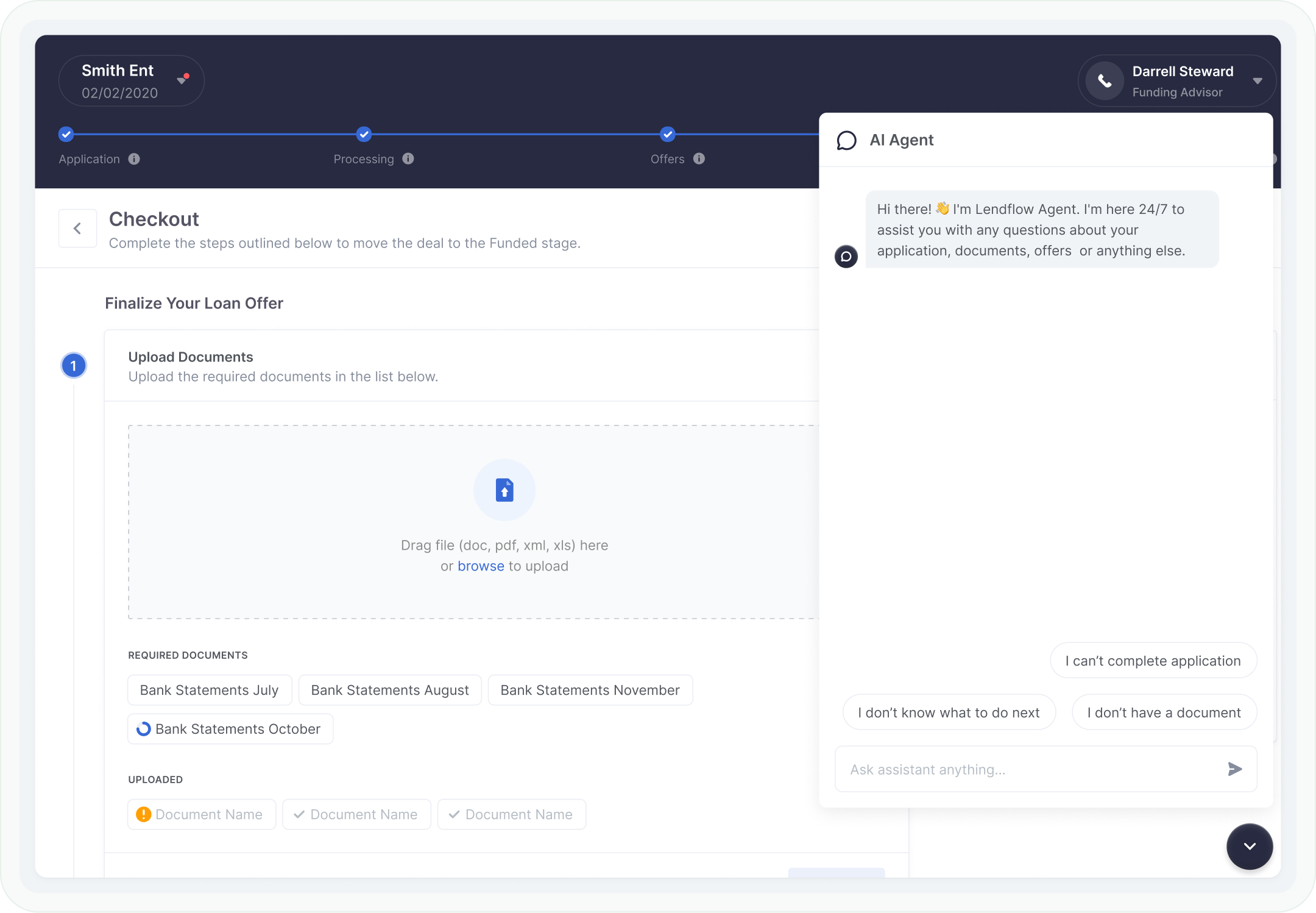Click info icon next to Offers
This screenshot has height=913, width=1316.
pyautogui.click(x=699, y=159)
